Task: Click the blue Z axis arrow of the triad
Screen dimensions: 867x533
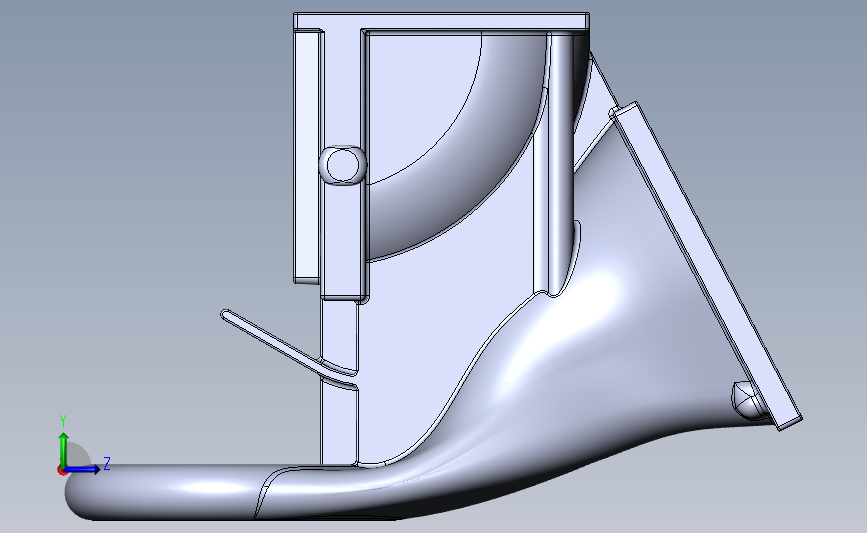Action: coord(83,469)
